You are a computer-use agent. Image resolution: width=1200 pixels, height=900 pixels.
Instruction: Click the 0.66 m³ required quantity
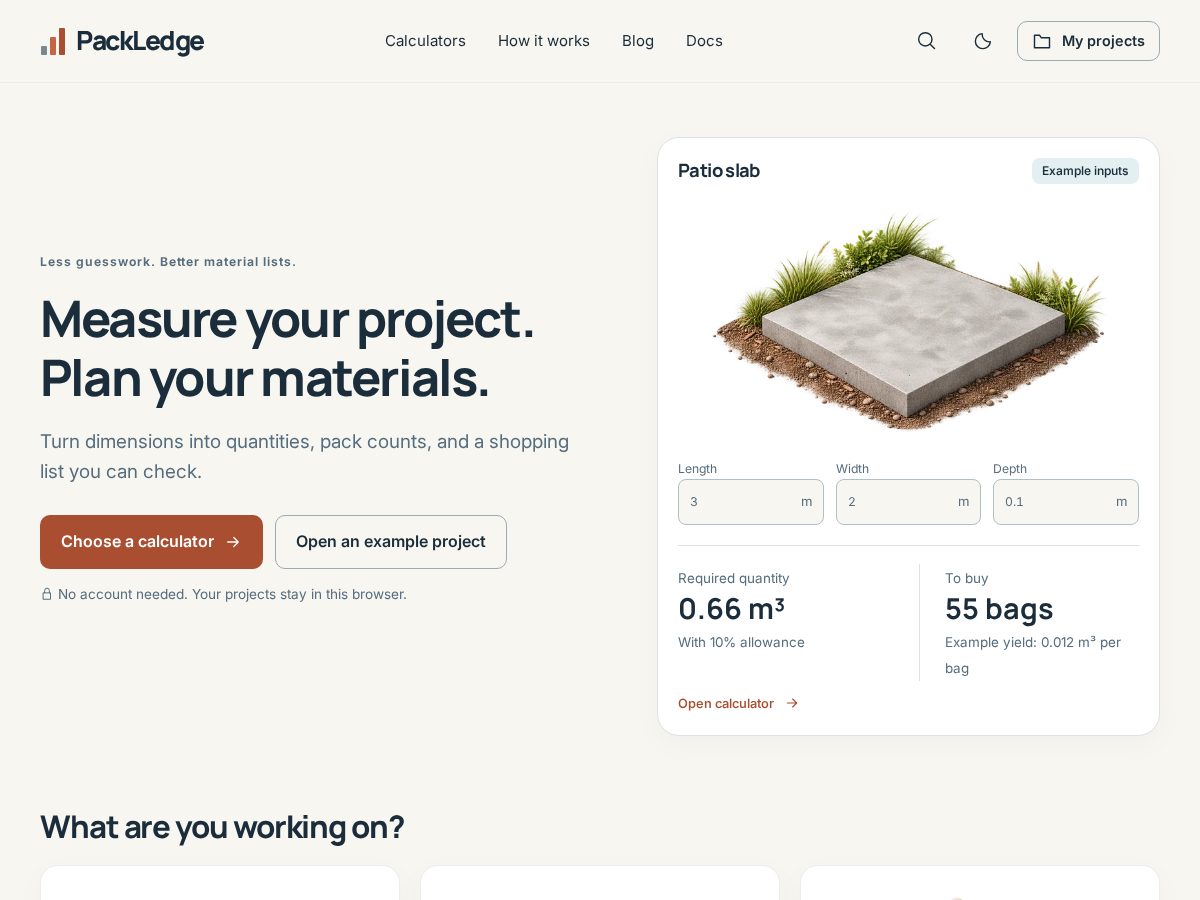(732, 609)
